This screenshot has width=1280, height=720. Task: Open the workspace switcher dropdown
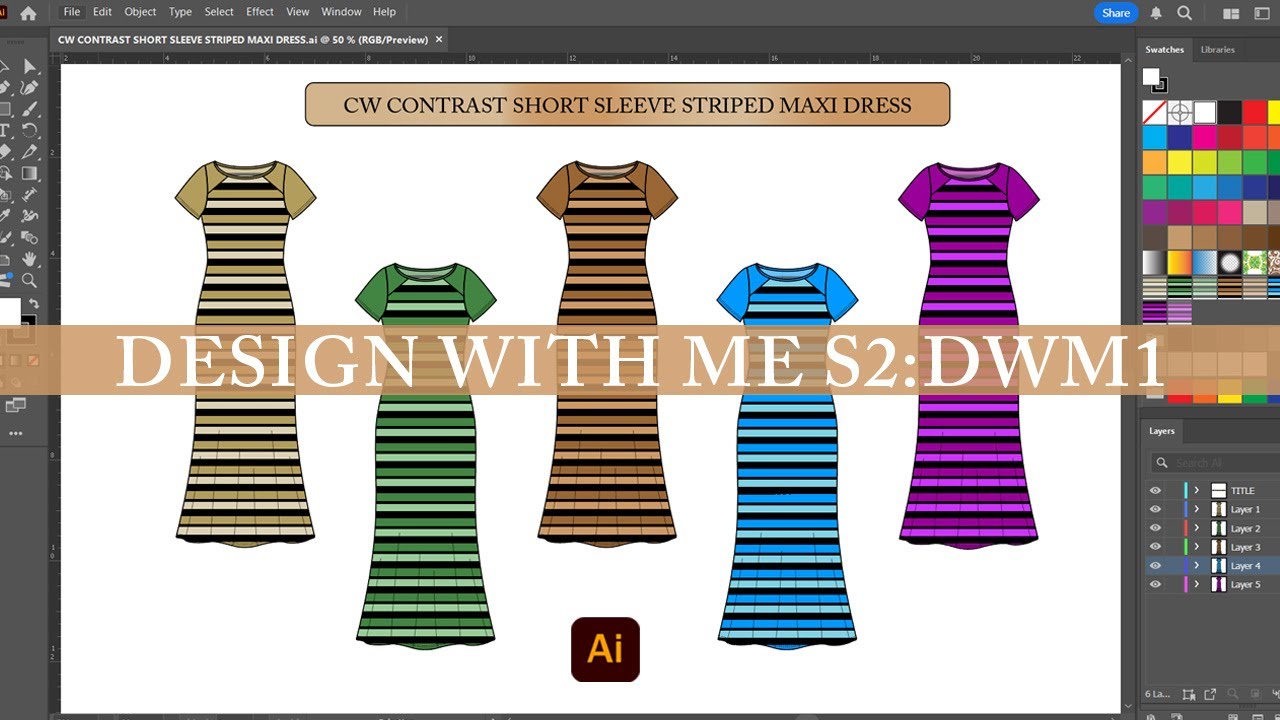(x=1261, y=13)
